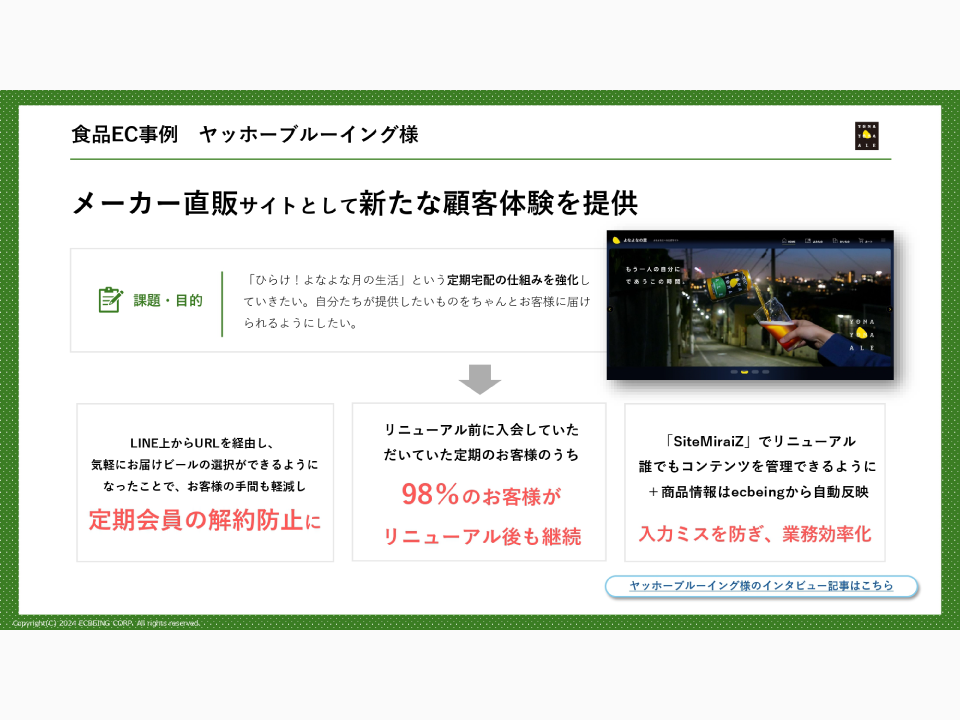Click the red text 入力ミスを防ぎ、業務効率化
Screen dimensions: 960x720
[x=755, y=534]
